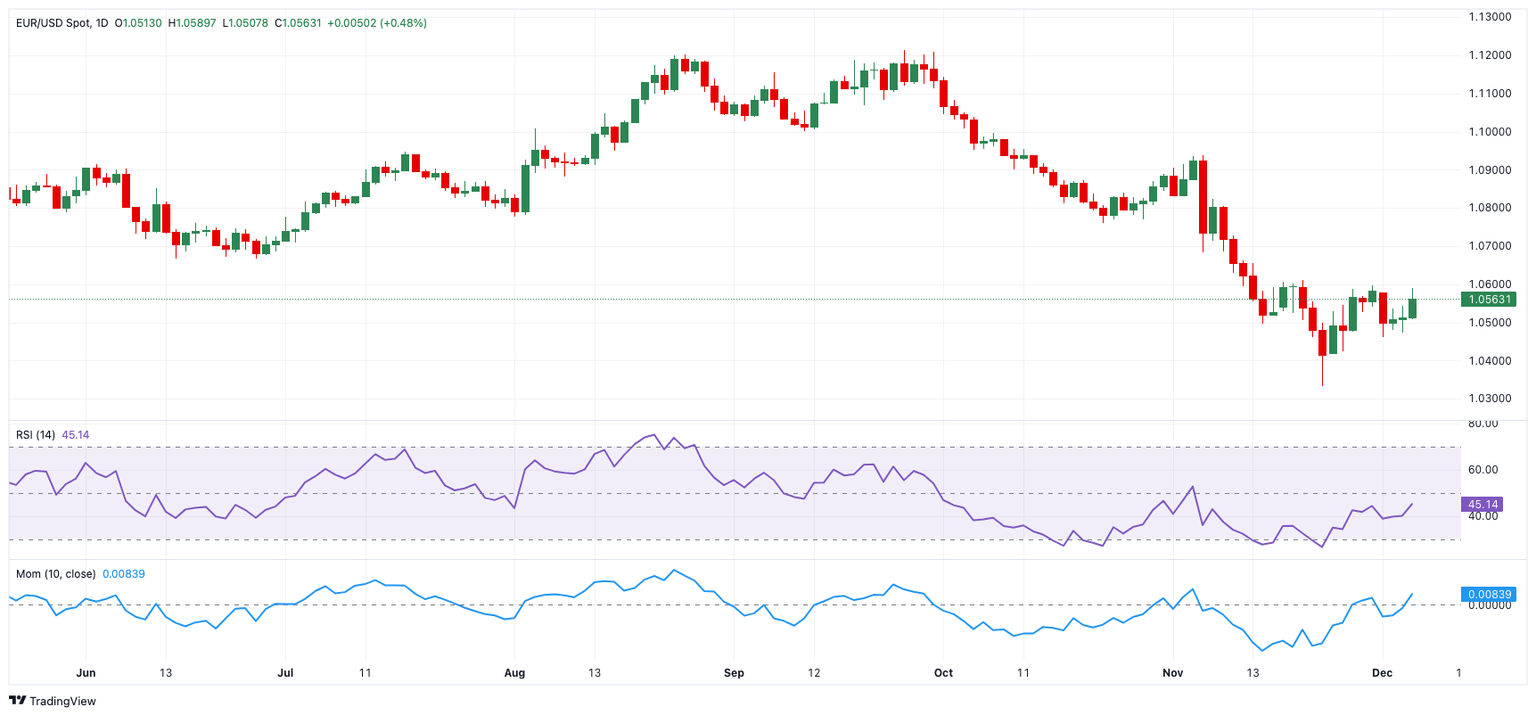Click the purple 45.14 RSI value tag
This screenshot has height=716, width=1536.
pyautogui.click(x=1478, y=505)
